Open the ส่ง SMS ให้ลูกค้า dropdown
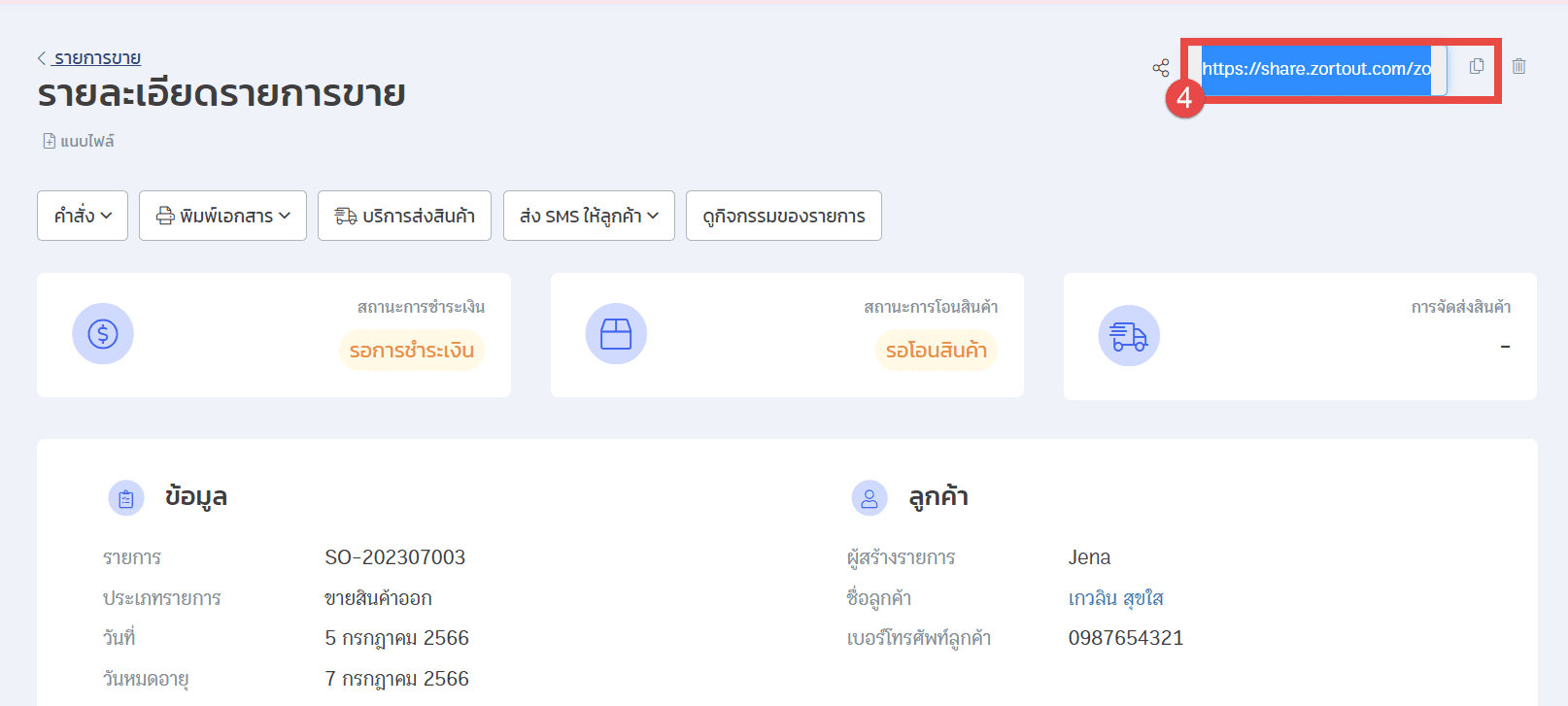The height and width of the screenshot is (706, 1568). click(589, 216)
